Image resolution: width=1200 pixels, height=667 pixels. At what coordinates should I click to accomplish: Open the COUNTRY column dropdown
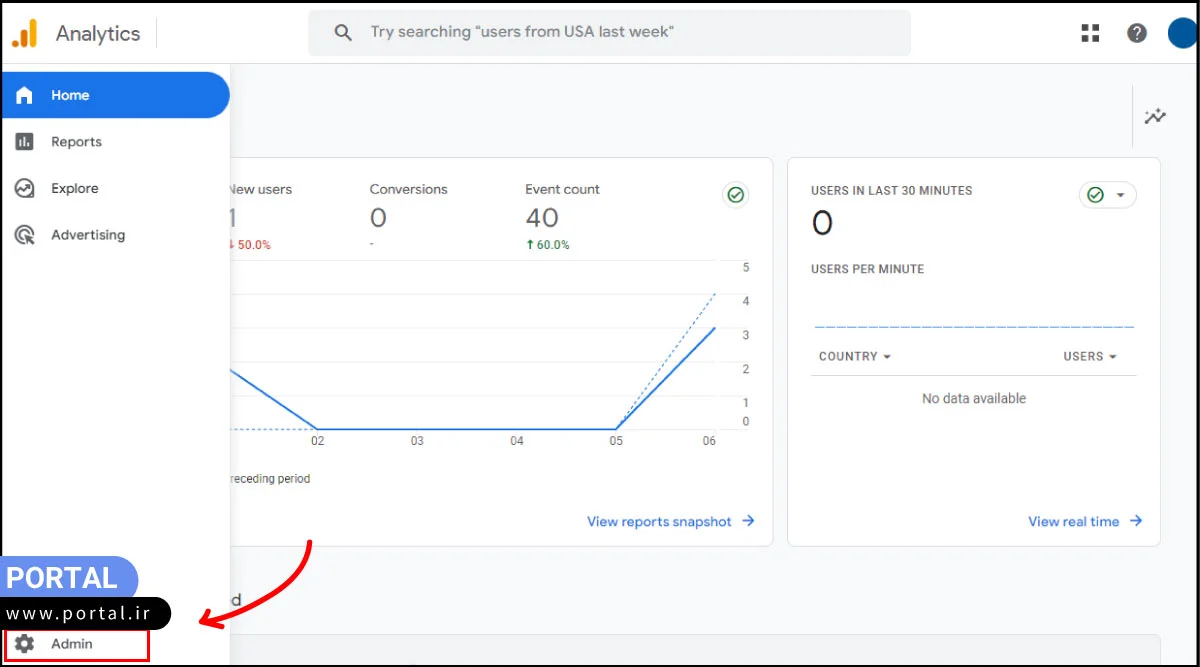(x=854, y=357)
